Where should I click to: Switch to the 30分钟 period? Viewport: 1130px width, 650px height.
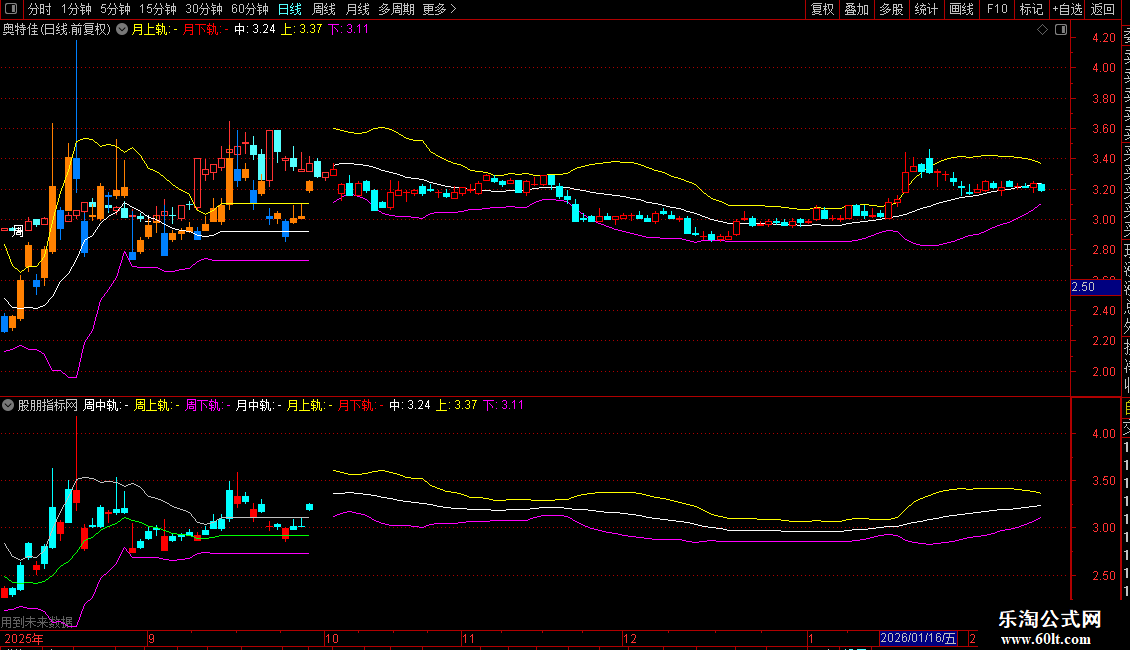point(204,9)
